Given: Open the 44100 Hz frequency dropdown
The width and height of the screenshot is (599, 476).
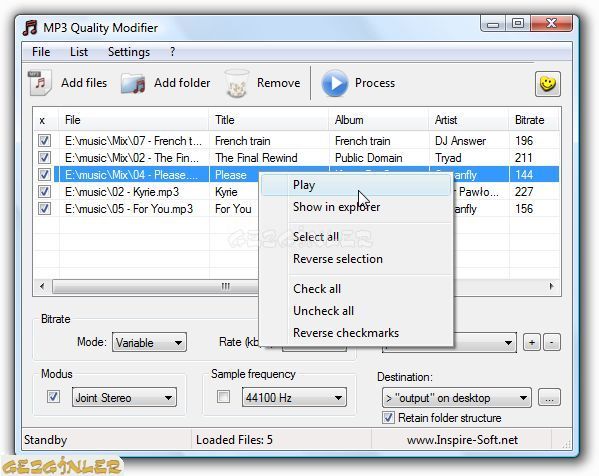Looking at the screenshot, I should (x=294, y=397).
